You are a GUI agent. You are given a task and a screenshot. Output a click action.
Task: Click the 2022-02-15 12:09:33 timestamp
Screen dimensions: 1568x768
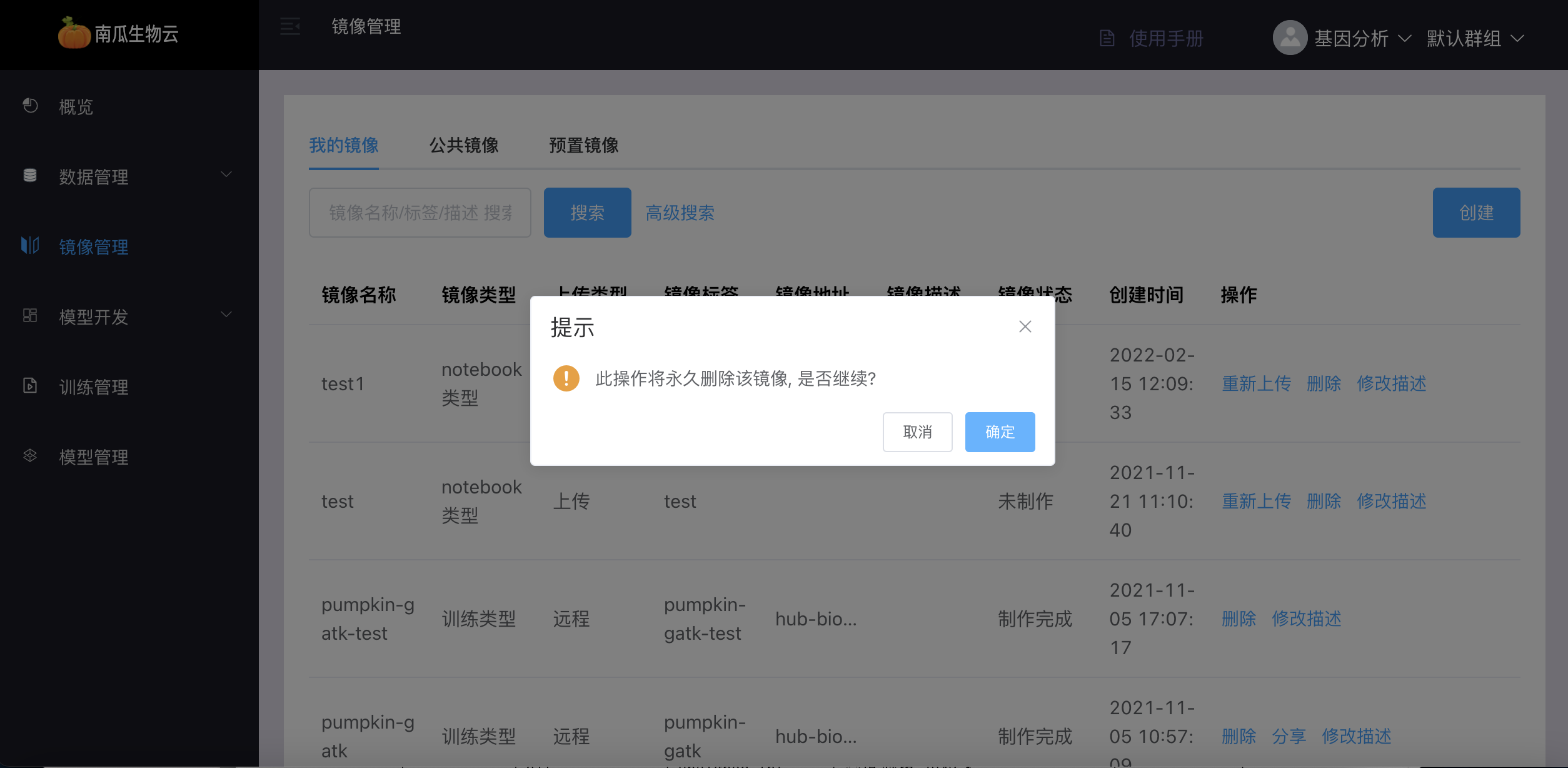coord(1152,383)
